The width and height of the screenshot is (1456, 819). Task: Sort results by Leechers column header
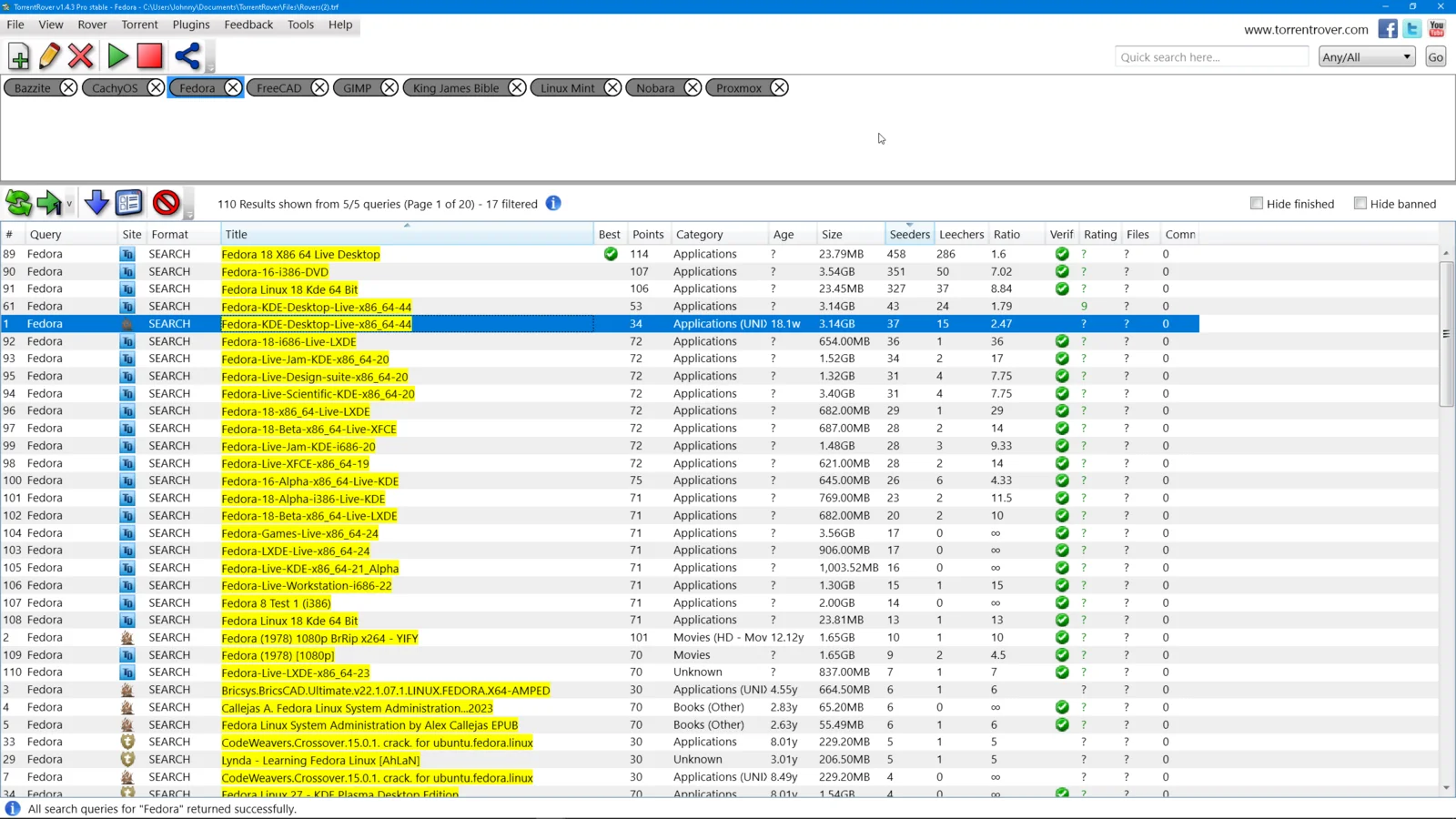961,234
